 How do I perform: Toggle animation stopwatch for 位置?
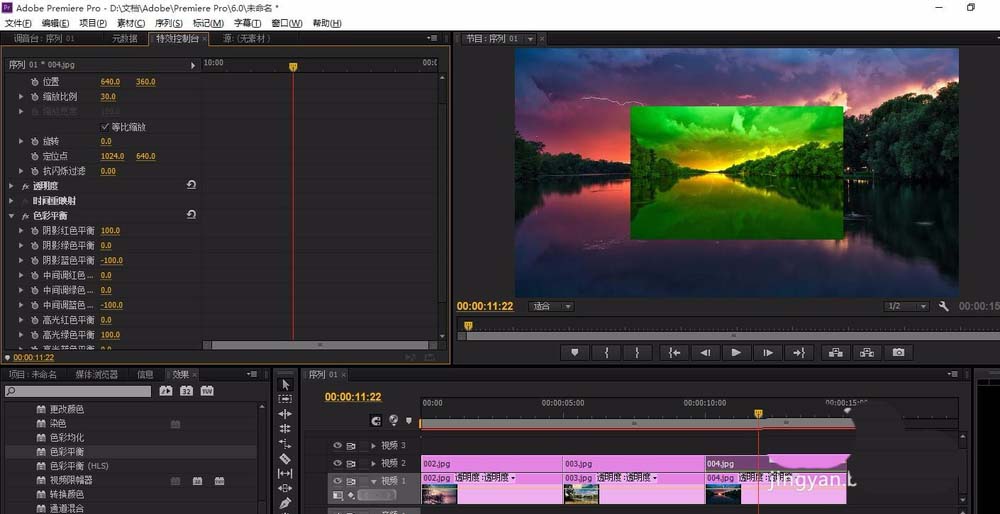(x=34, y=82)
